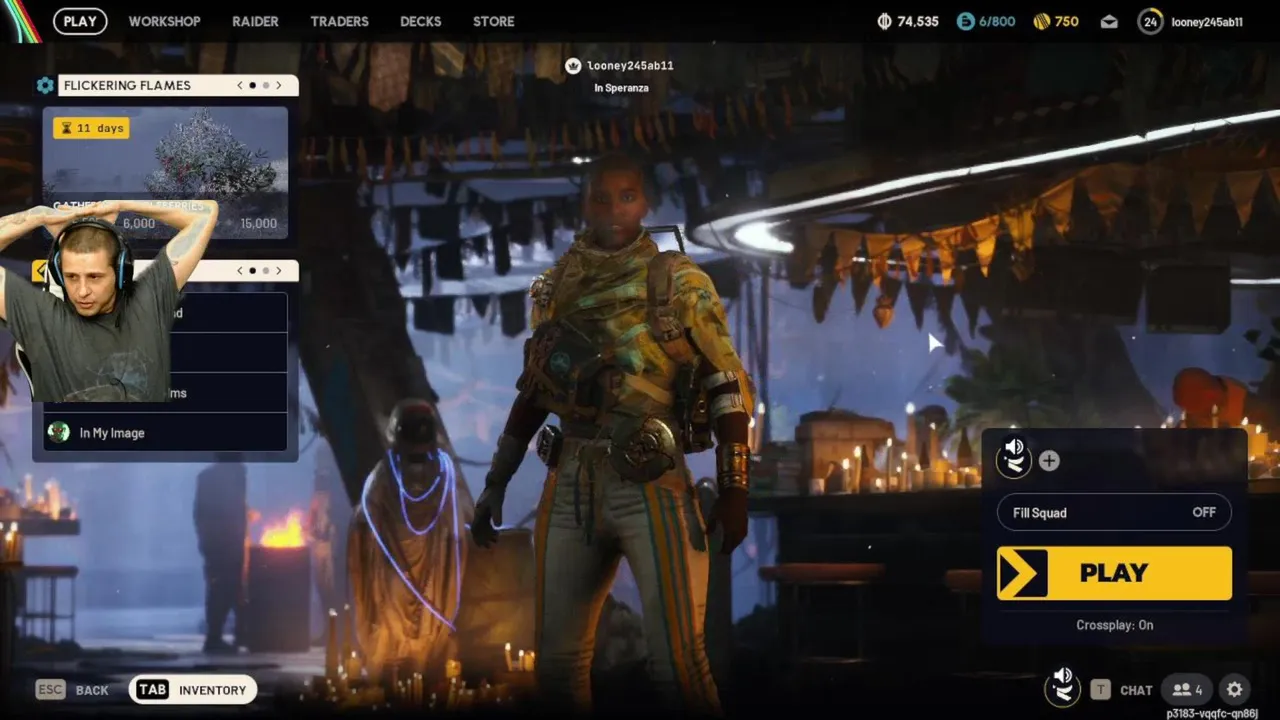Open profile looney245ab11 in top bar
Image resolution: width=1280 pixels, height=720 pixels.
point(1207,22)
